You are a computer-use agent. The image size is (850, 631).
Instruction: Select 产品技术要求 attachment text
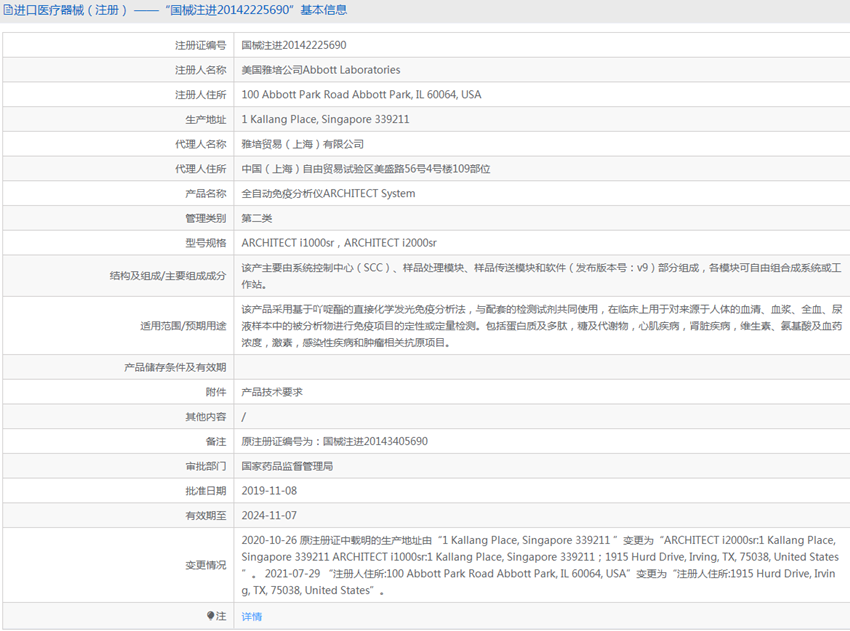(x=272, y=392)
